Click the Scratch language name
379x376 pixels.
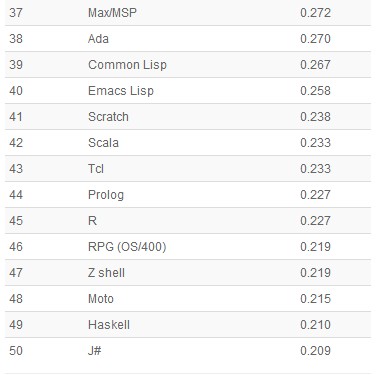(x=108, y=117)
